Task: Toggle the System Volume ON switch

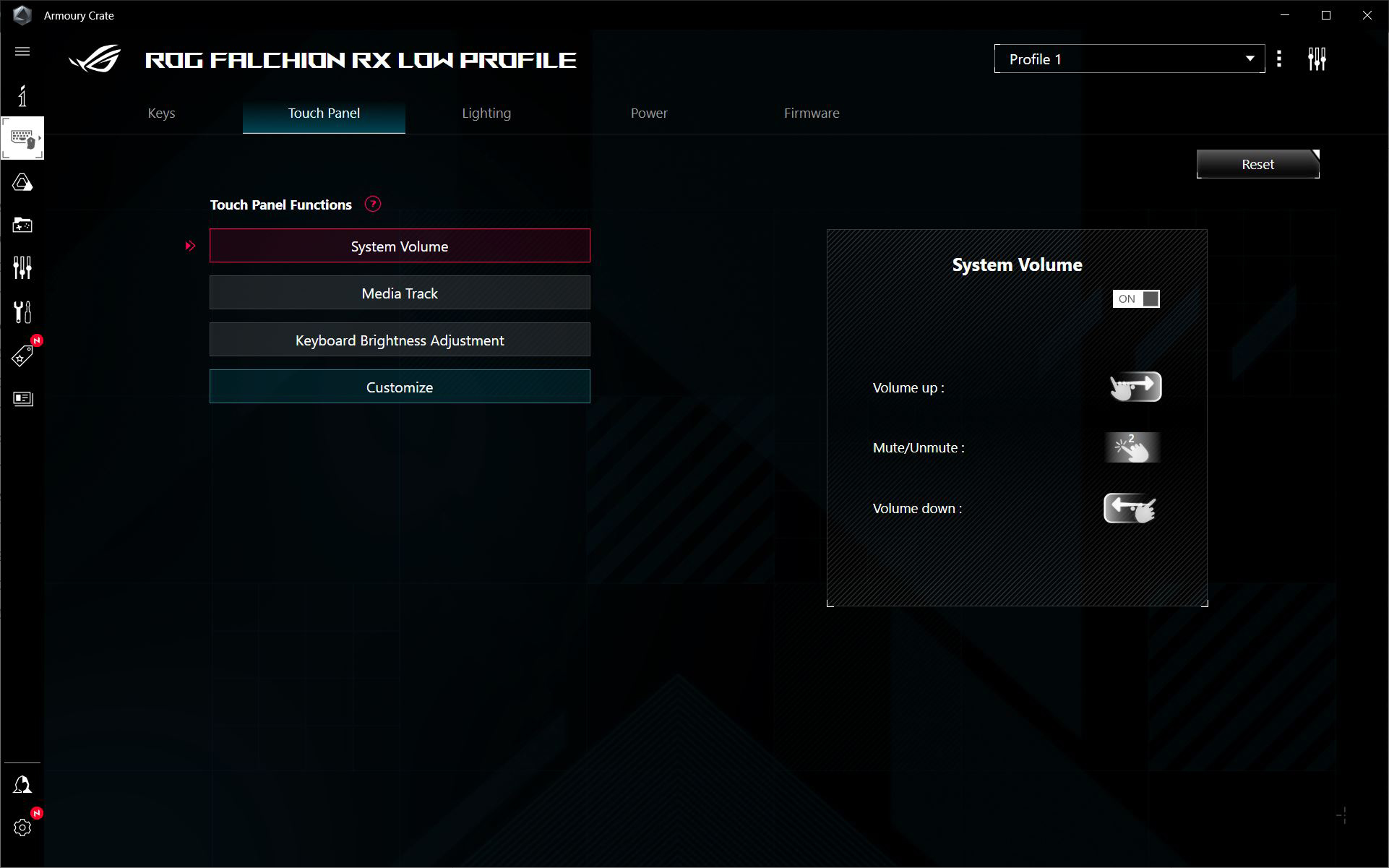Action: [1136, 299]
